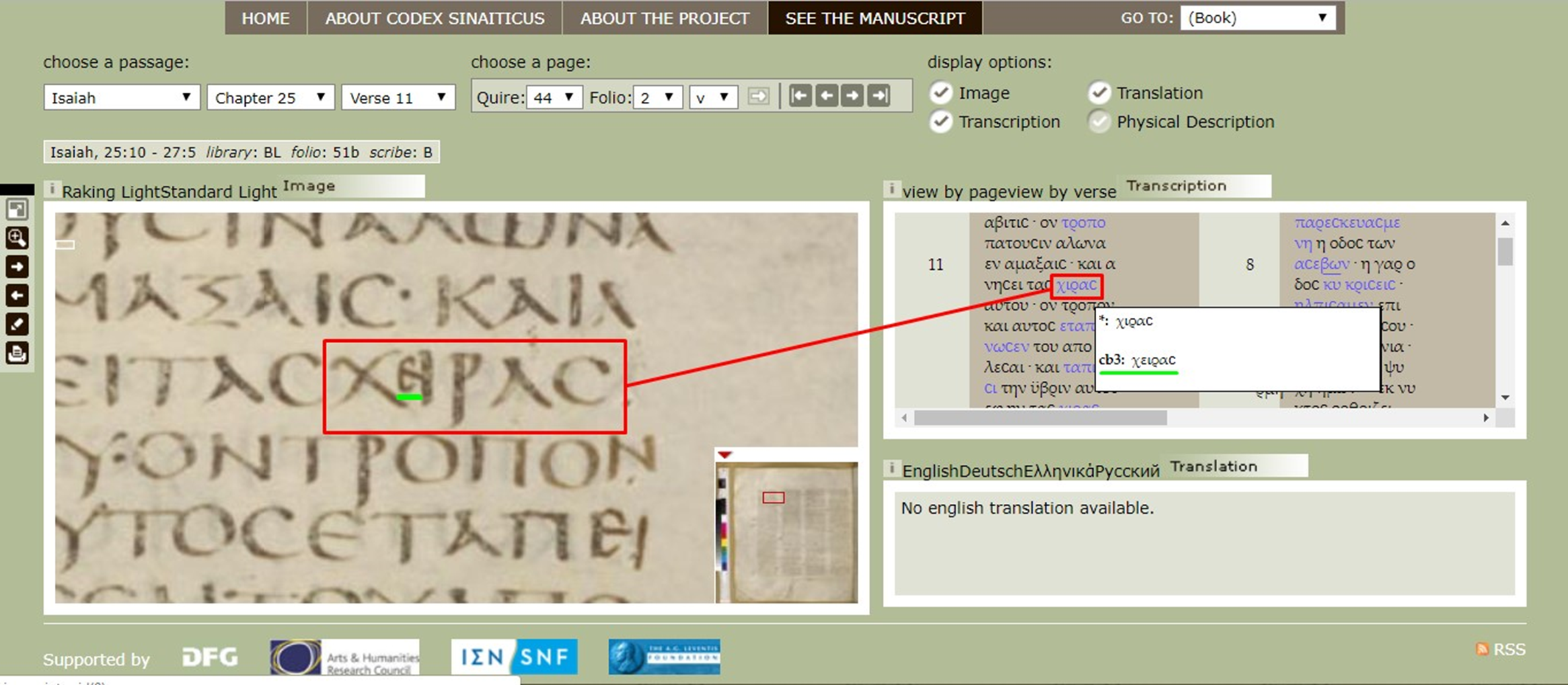Screen dimensions: 1568x685
Task: Click the word τροπο in transcription
Action: (1083, 223)
